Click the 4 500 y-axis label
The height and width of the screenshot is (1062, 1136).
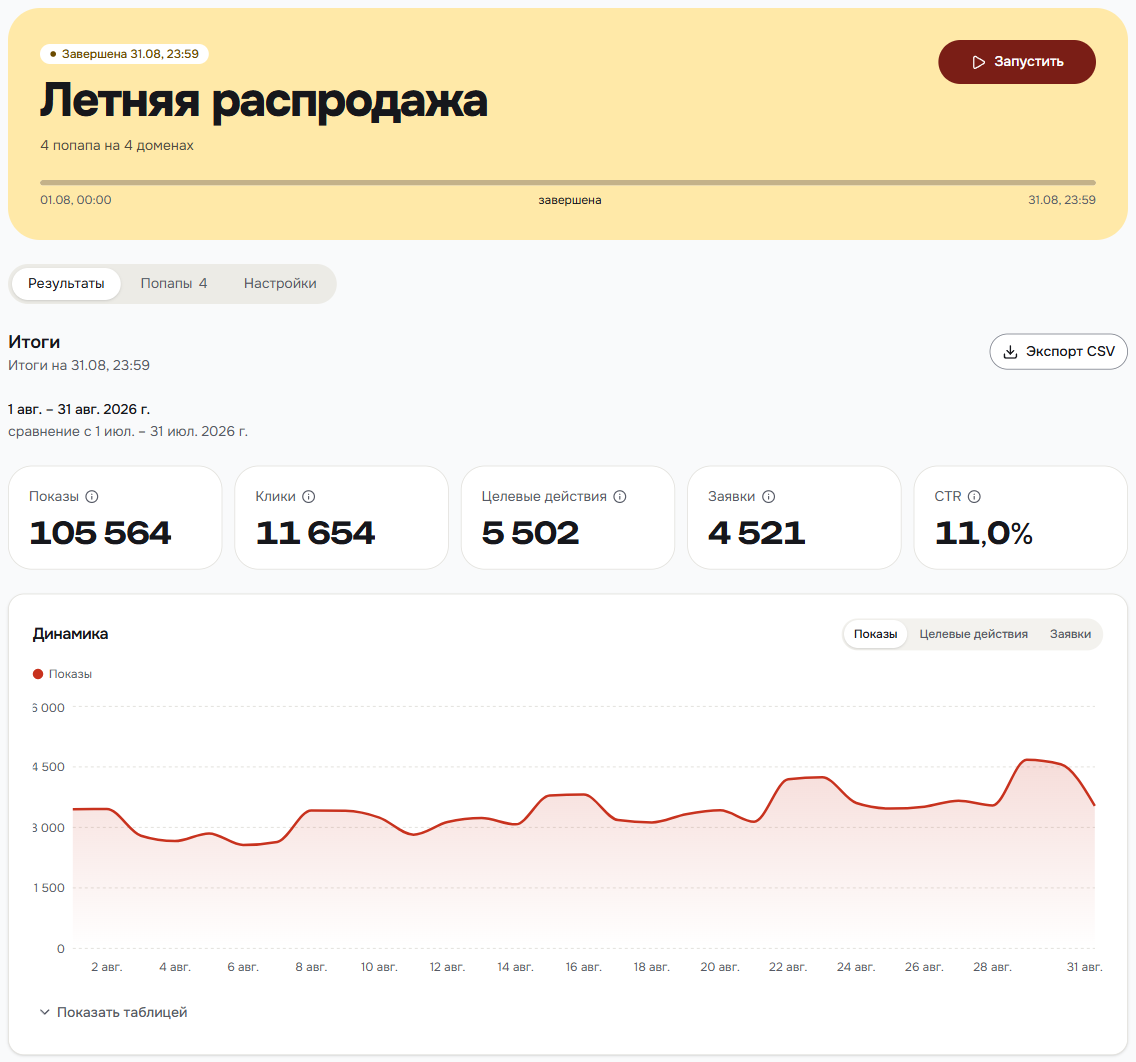pos(49,767)
